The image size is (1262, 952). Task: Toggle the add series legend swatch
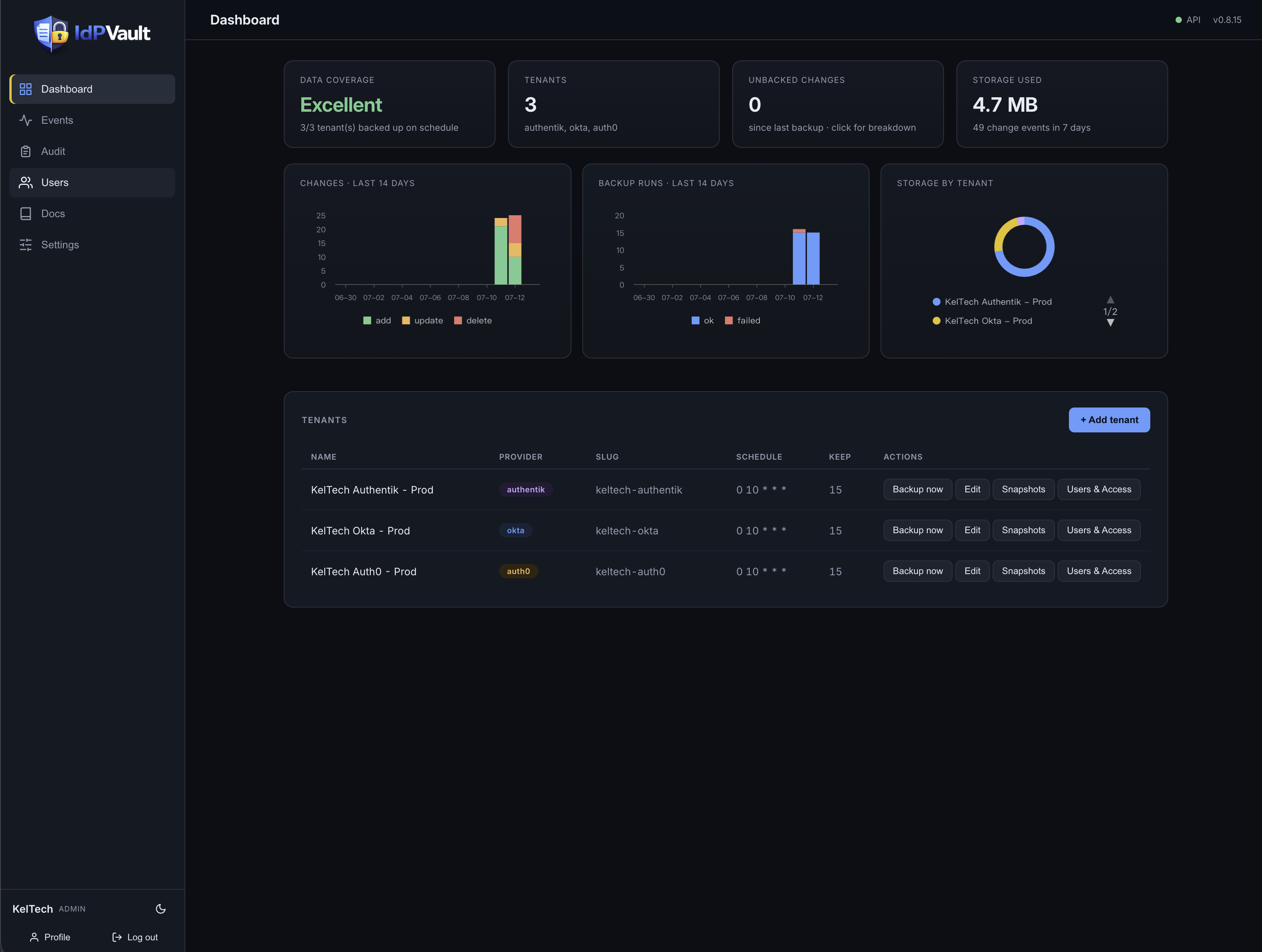pyautogui.click(x=367, y=321)
